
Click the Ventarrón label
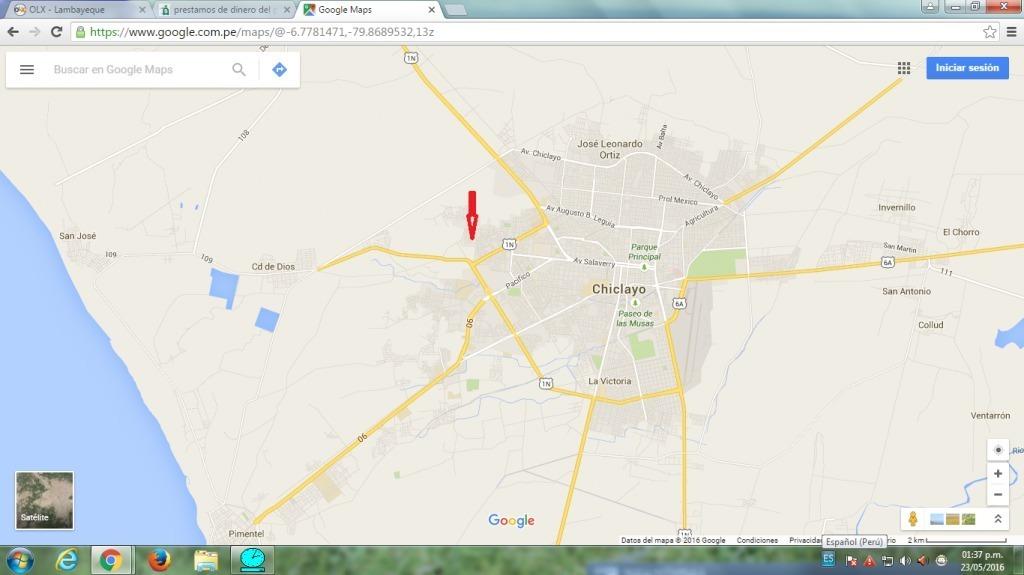pos(990,416)
